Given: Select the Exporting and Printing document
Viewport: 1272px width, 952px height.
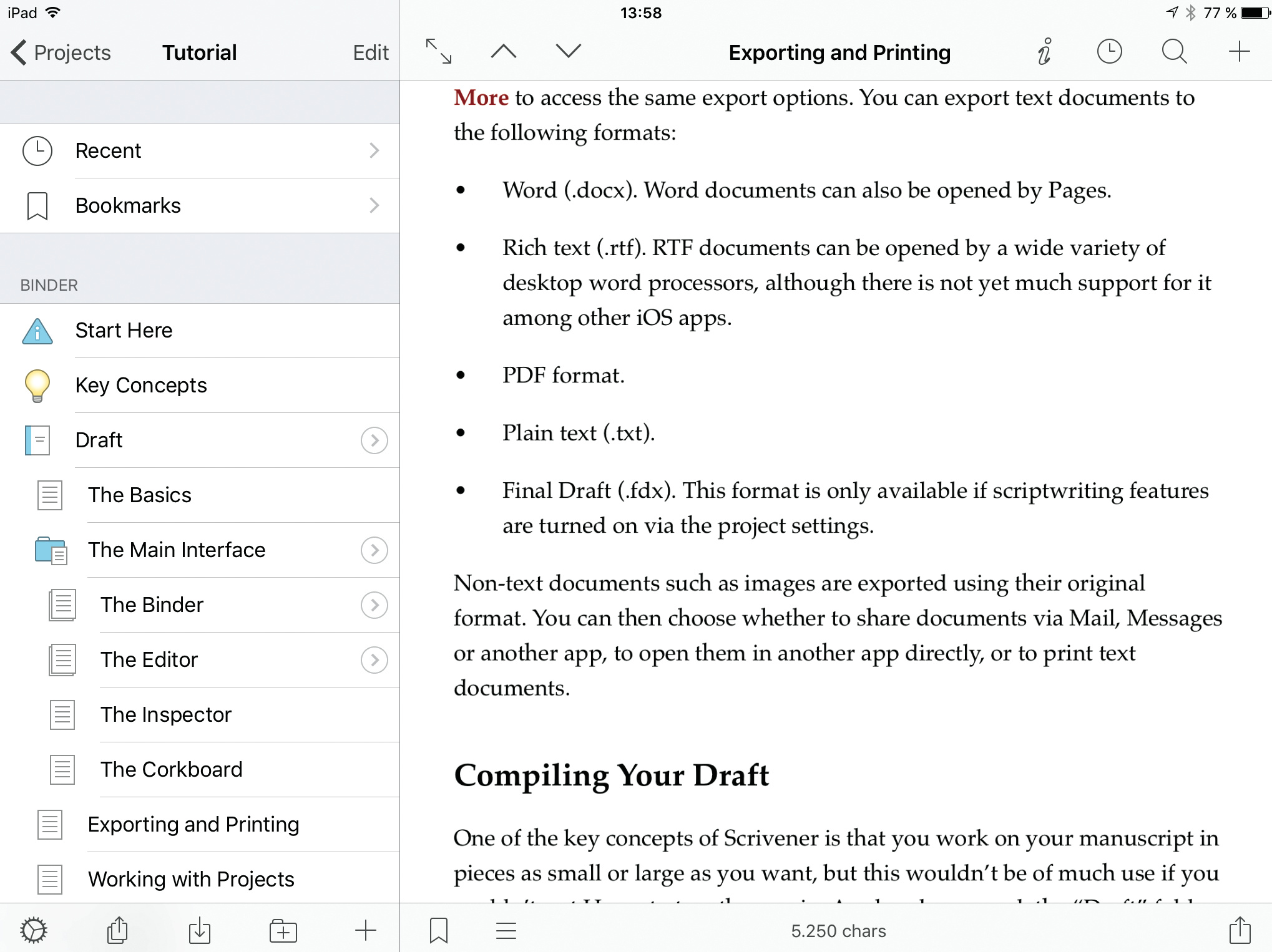Looking at the screenshot, I should pyautogui.click(x=193, y=825).
